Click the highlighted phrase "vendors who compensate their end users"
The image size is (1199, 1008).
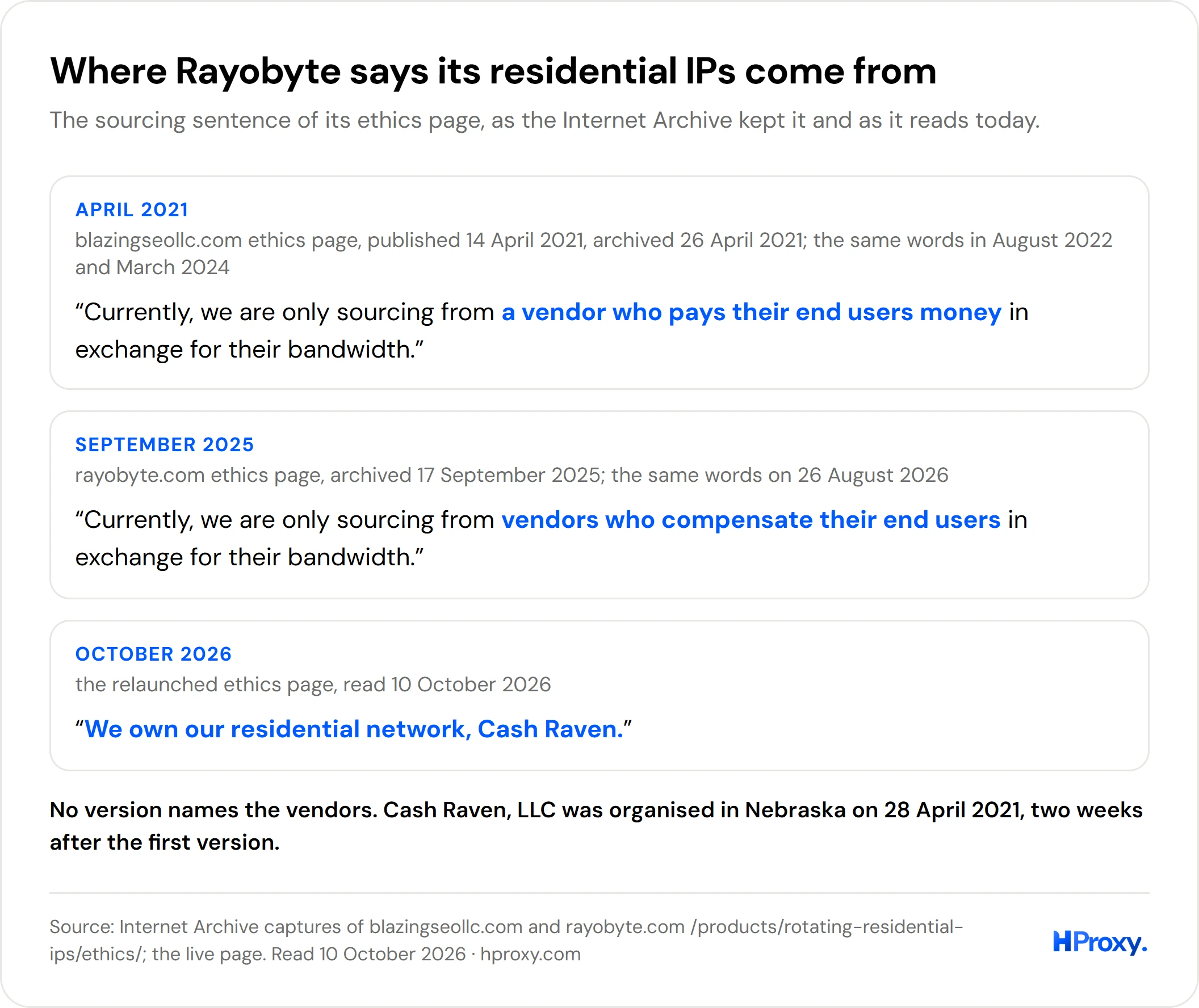point(751,520)
